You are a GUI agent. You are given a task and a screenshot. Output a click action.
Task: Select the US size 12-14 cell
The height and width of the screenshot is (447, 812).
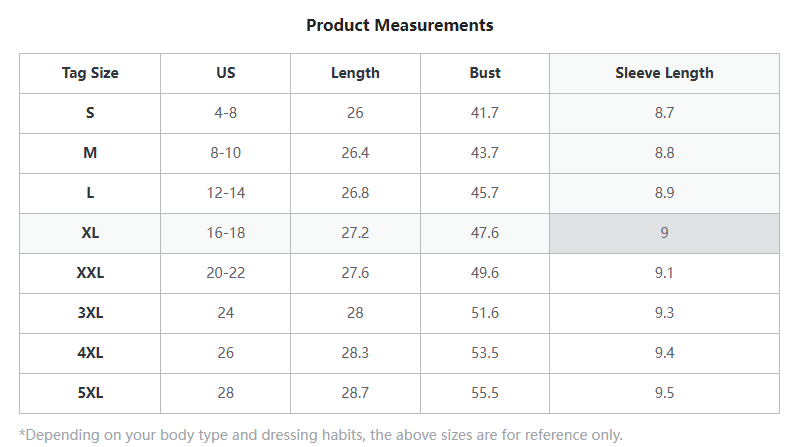[x=225, y=193]
